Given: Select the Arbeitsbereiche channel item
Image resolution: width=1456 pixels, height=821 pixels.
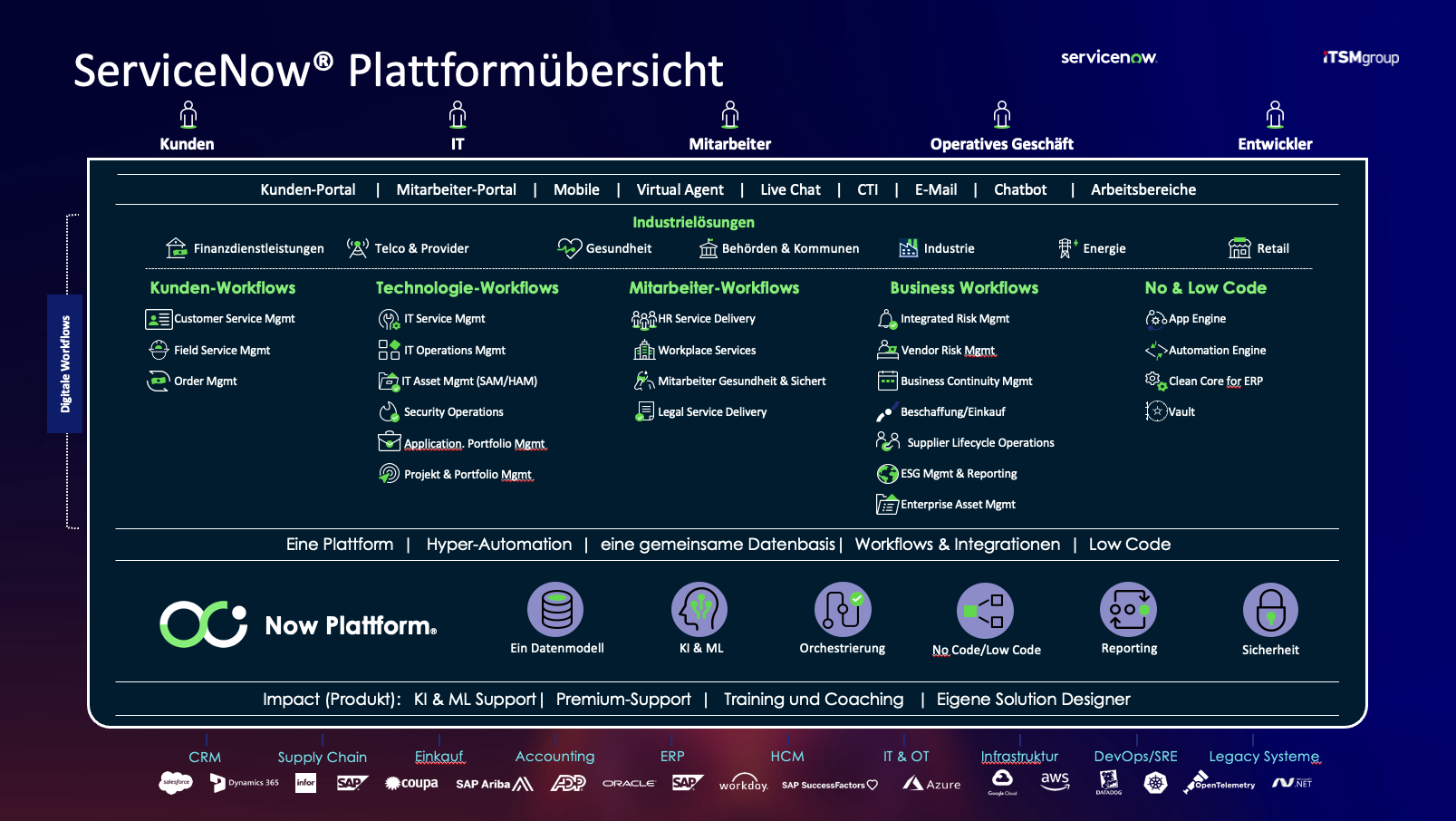Looking at the screenshot, I should (1143, 189).
